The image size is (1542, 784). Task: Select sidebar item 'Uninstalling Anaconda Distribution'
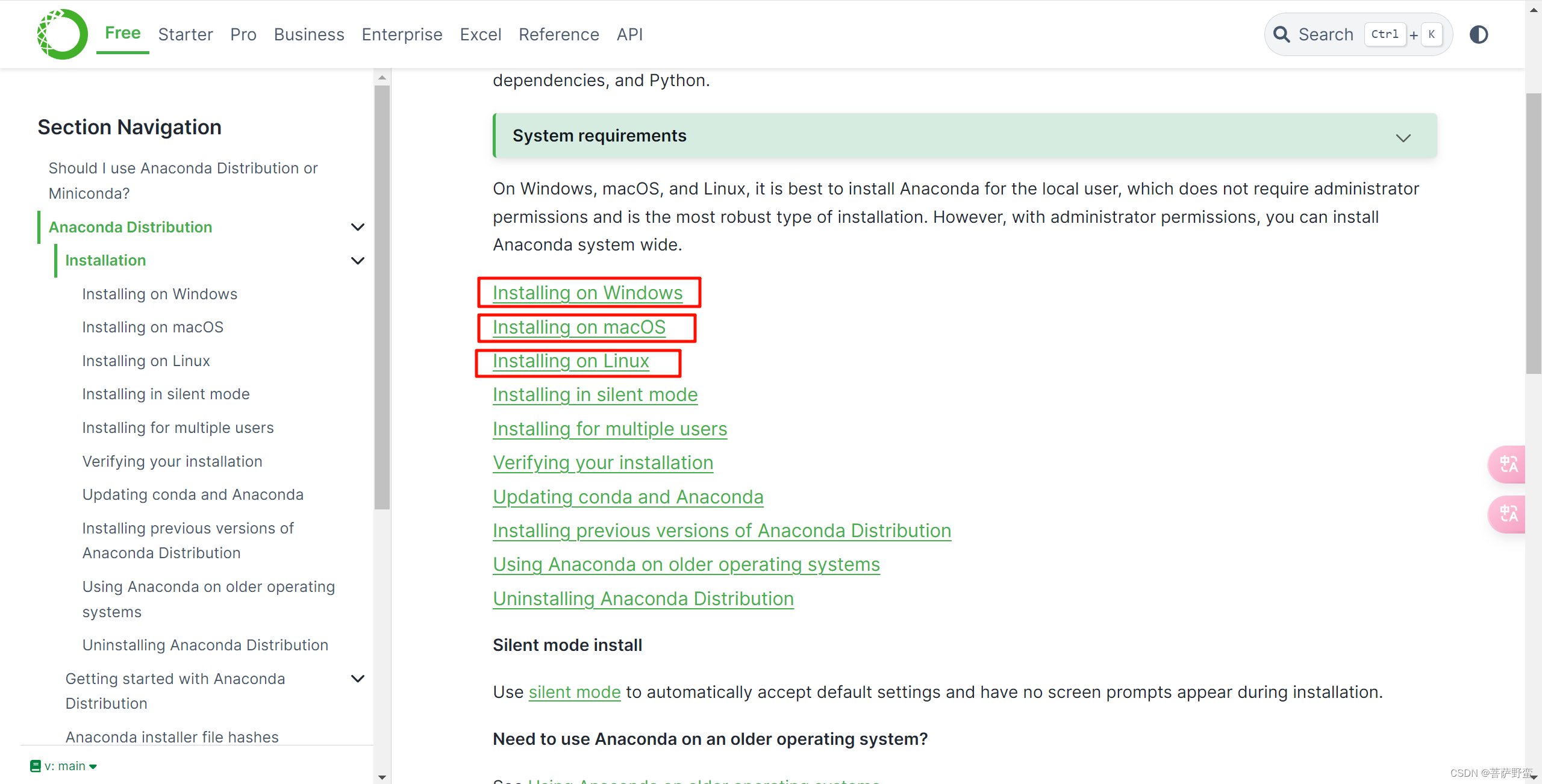pos(205,645)
